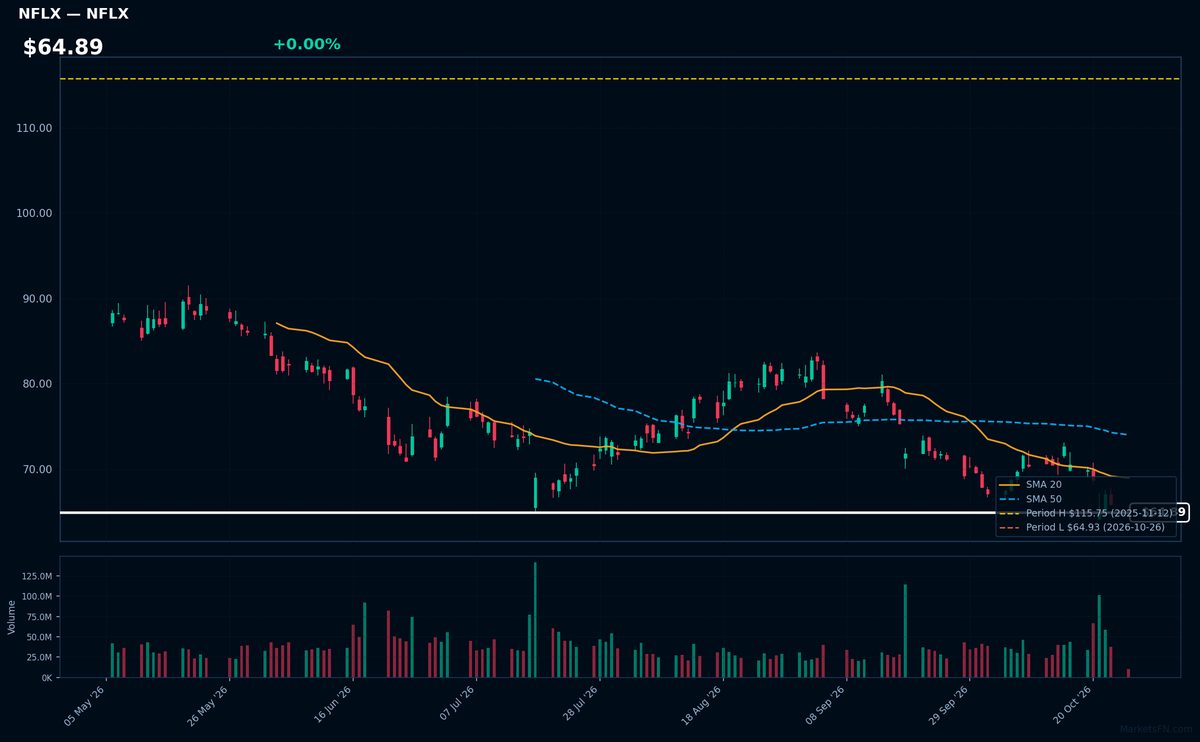Click the orange SMA 20 legend line swatch
Image resolution: width=1200 pixels, height=742 pixels.
click(1010, 484)
